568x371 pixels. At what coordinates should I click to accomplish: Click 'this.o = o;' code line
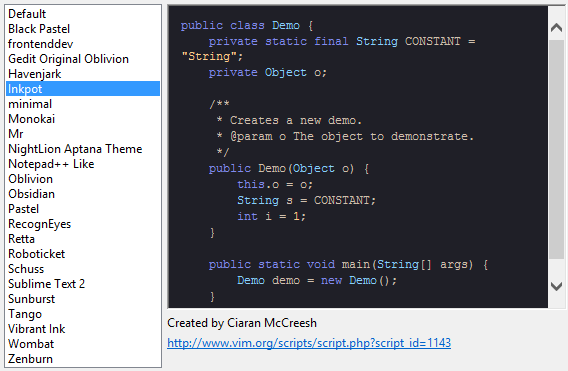point(275,184)
